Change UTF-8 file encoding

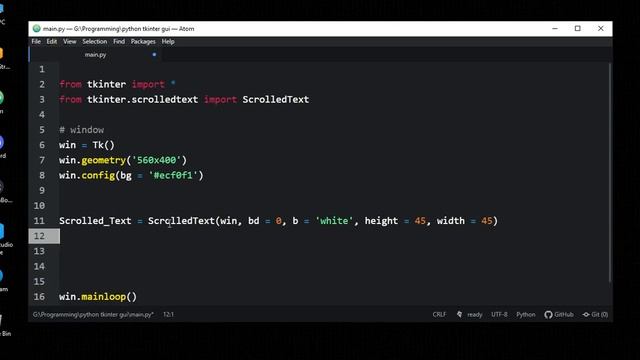tap(499, 315)
